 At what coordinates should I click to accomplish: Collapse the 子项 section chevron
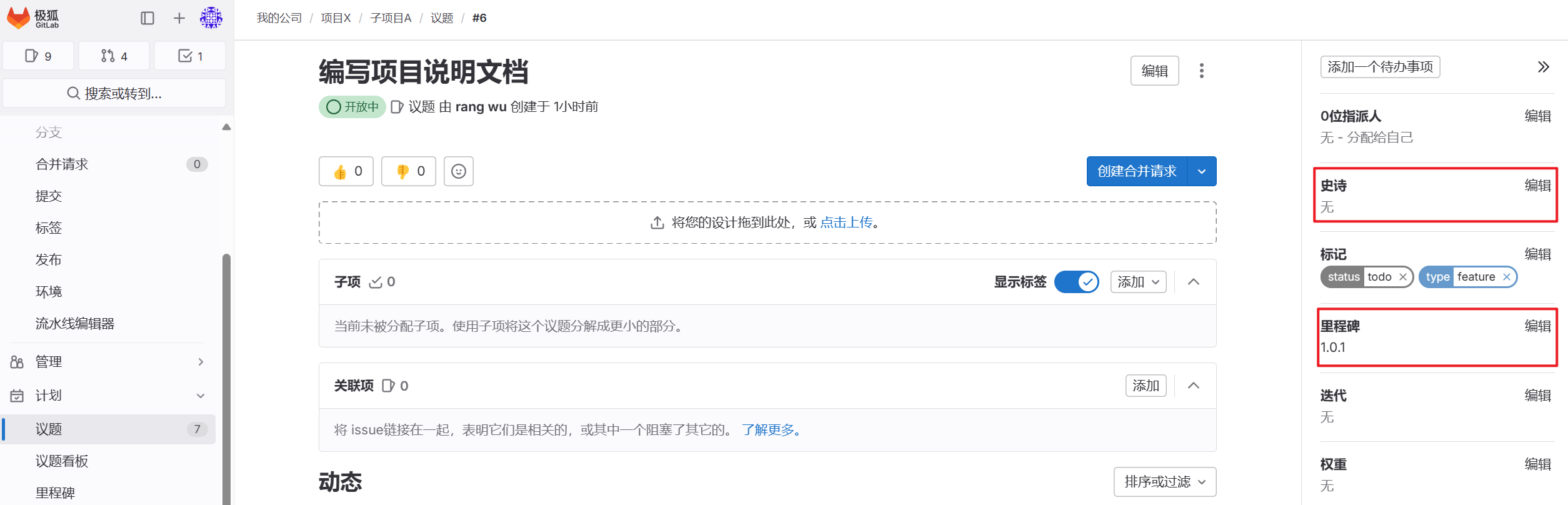[x=1193, y=282]
